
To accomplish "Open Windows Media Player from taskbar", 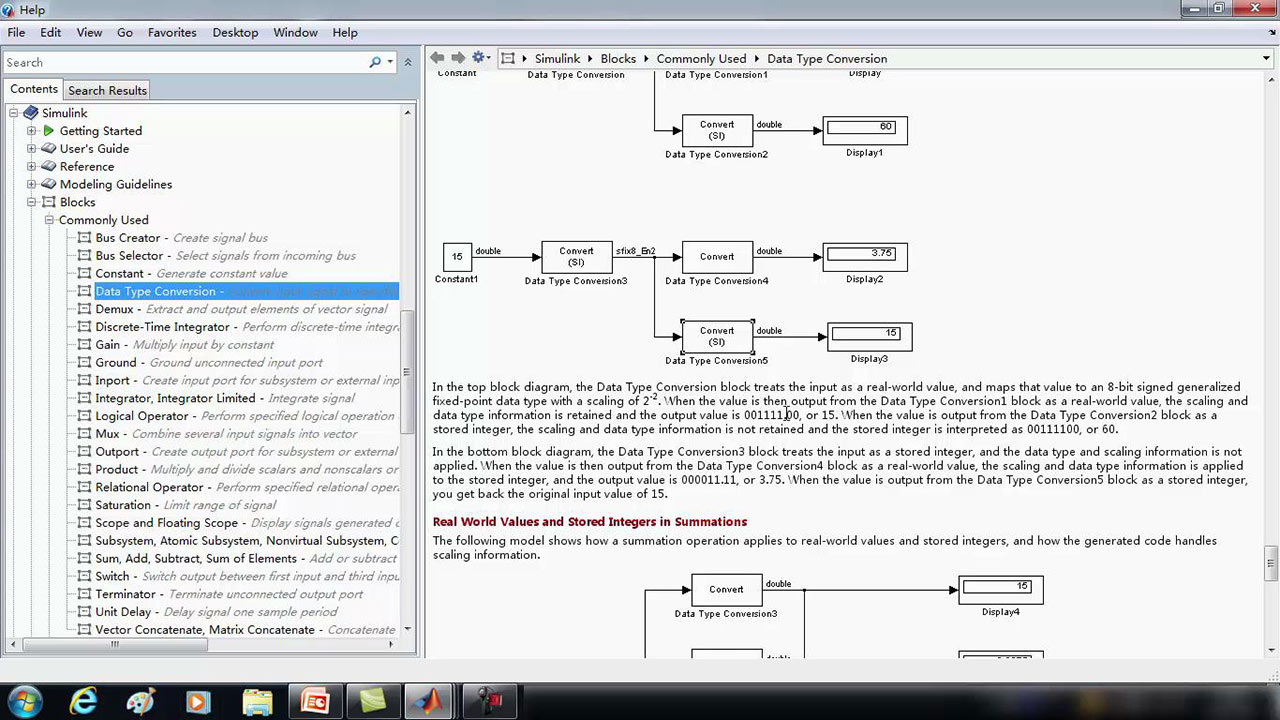I will [x=198, y=701].
